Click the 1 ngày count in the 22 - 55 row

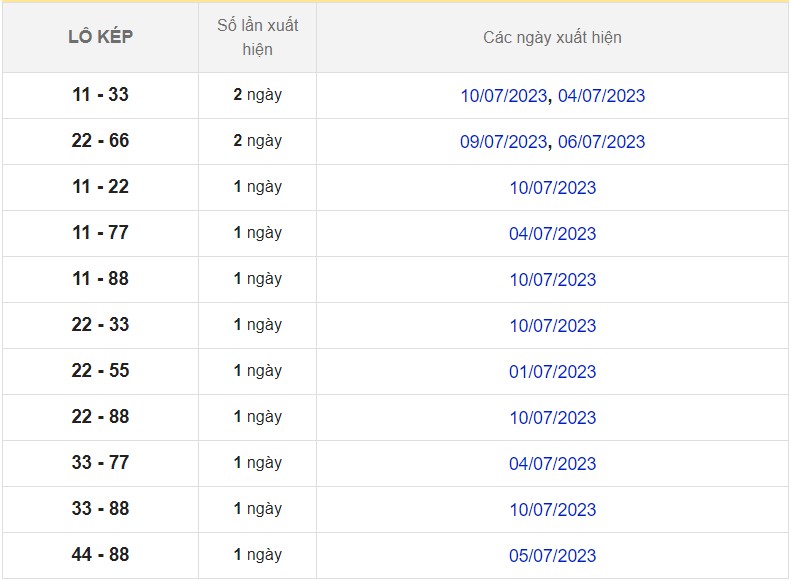pos(257,371)
